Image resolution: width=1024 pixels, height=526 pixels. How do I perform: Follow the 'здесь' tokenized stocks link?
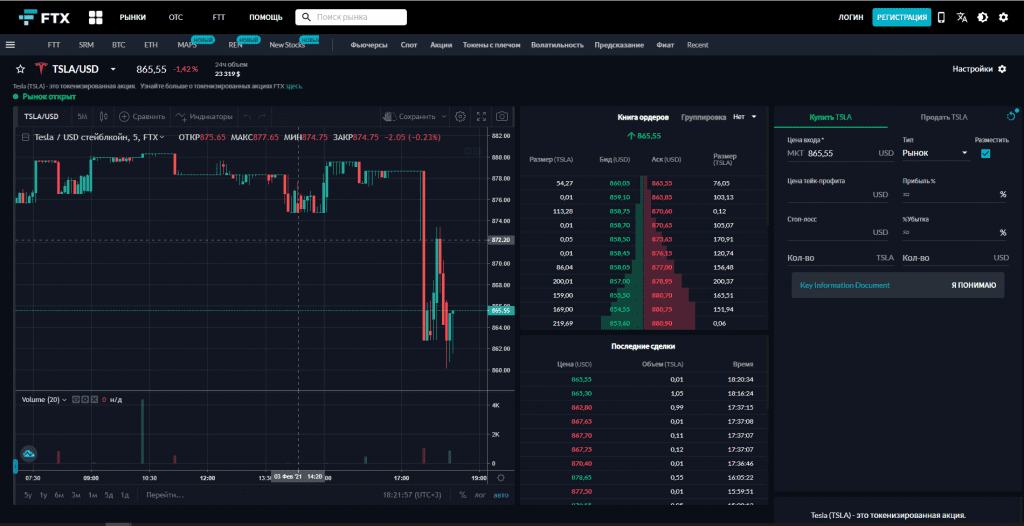[294, 86]
